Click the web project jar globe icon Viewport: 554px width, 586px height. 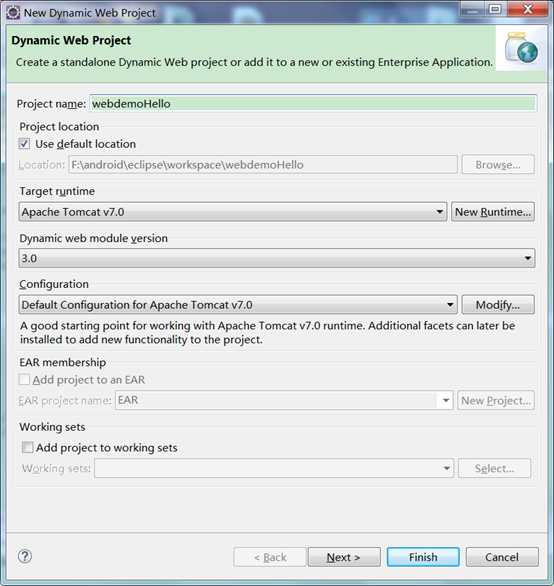point(521,48)
